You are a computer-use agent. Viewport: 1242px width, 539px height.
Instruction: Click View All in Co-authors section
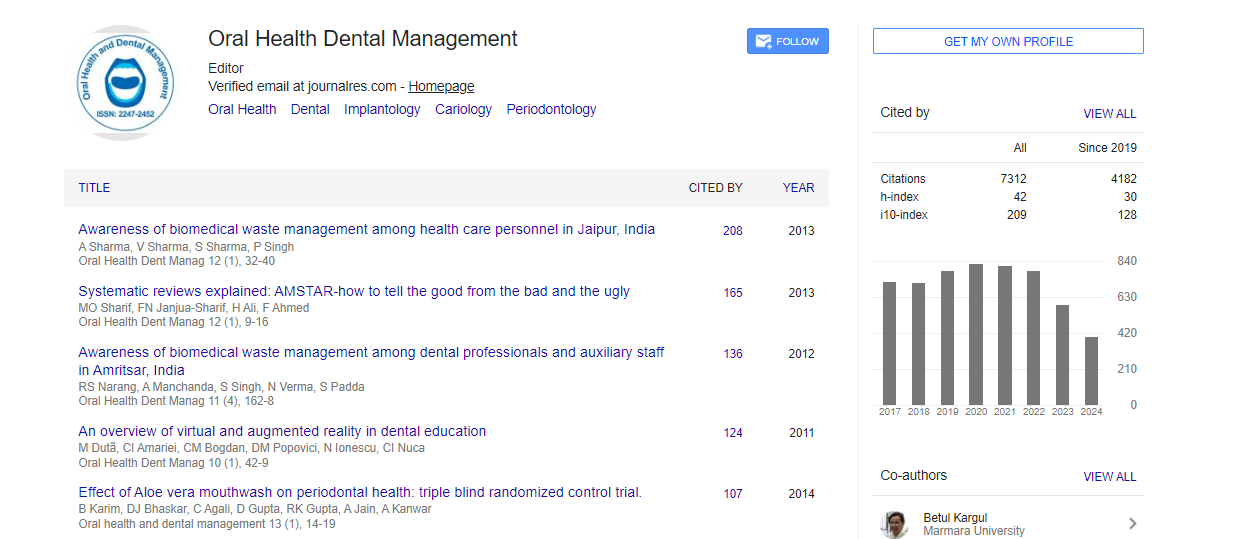pos(1109,477)
